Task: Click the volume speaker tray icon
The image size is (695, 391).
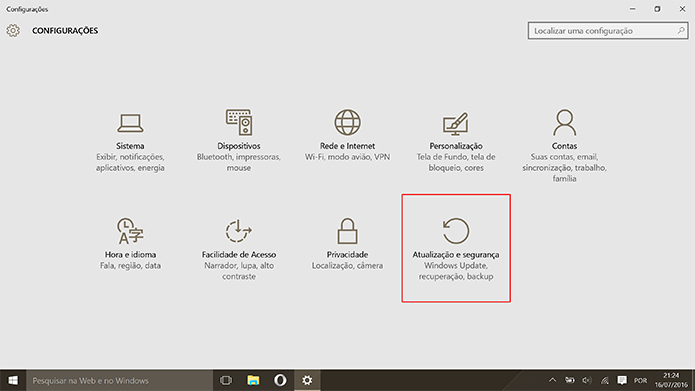Action: (587, 380)
